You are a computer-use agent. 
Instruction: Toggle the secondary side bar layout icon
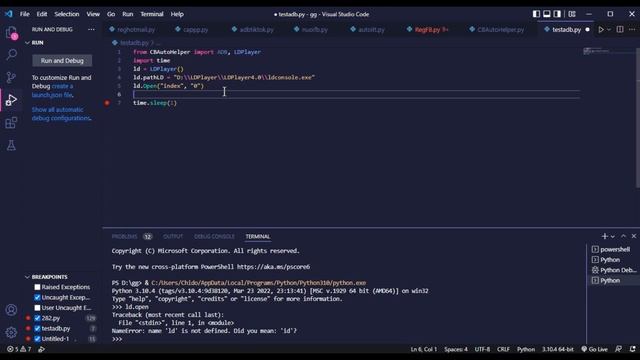557,14
